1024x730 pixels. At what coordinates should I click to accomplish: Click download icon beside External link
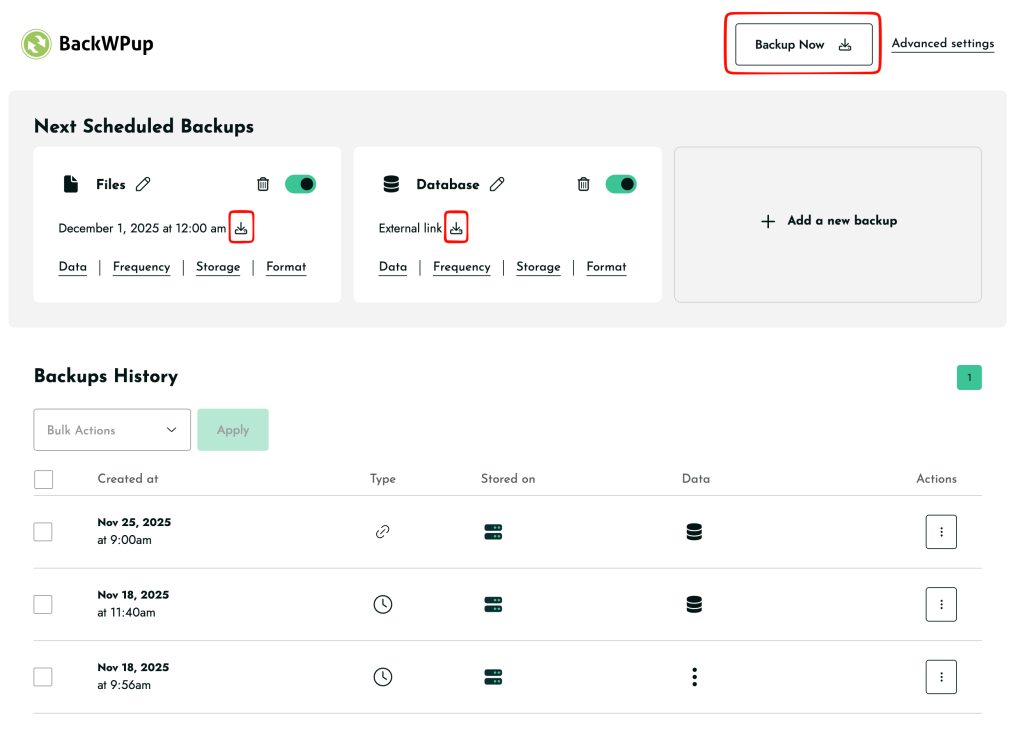coord(456,228)
